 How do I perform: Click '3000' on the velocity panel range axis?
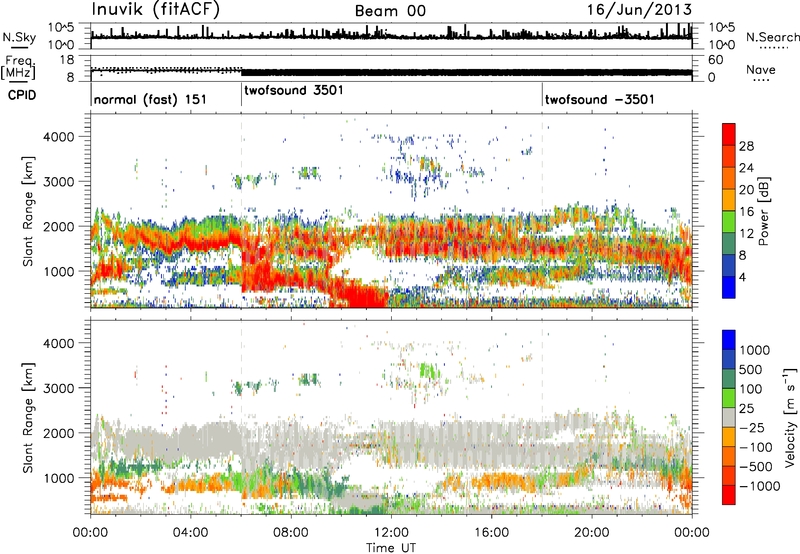click(x=59, y=388)
